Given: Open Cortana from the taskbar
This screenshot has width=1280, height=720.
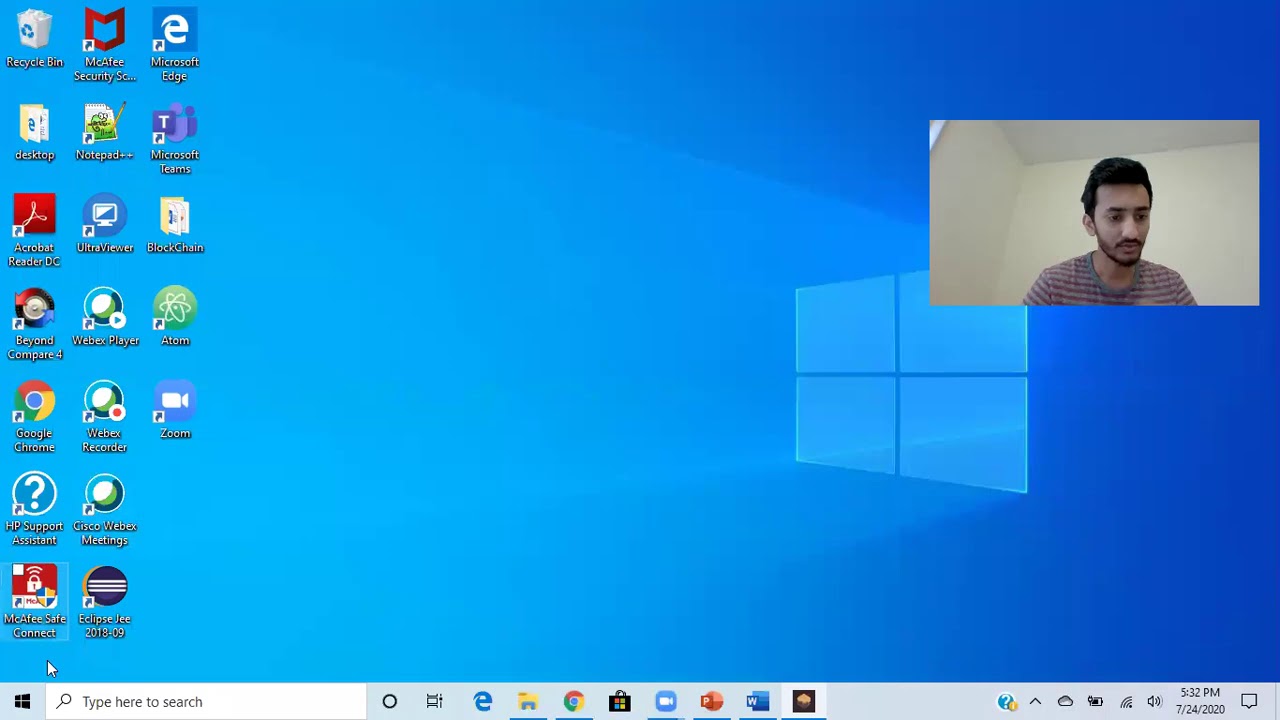Looking at the screenshot, I should pos(390,702).
